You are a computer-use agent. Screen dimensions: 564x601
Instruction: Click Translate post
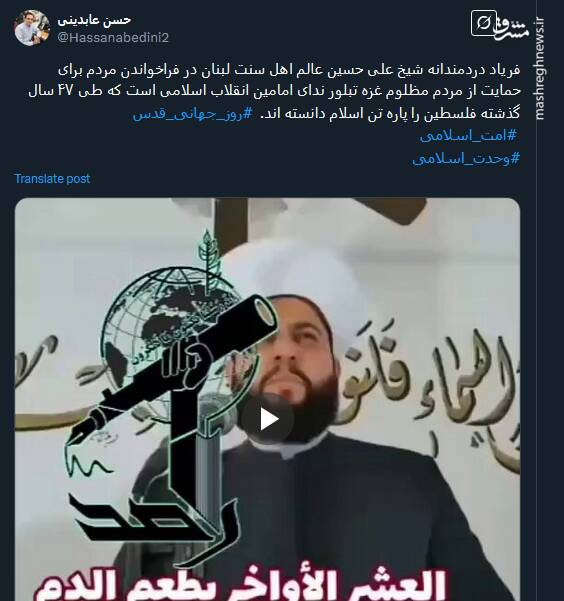tap(52, 179)
